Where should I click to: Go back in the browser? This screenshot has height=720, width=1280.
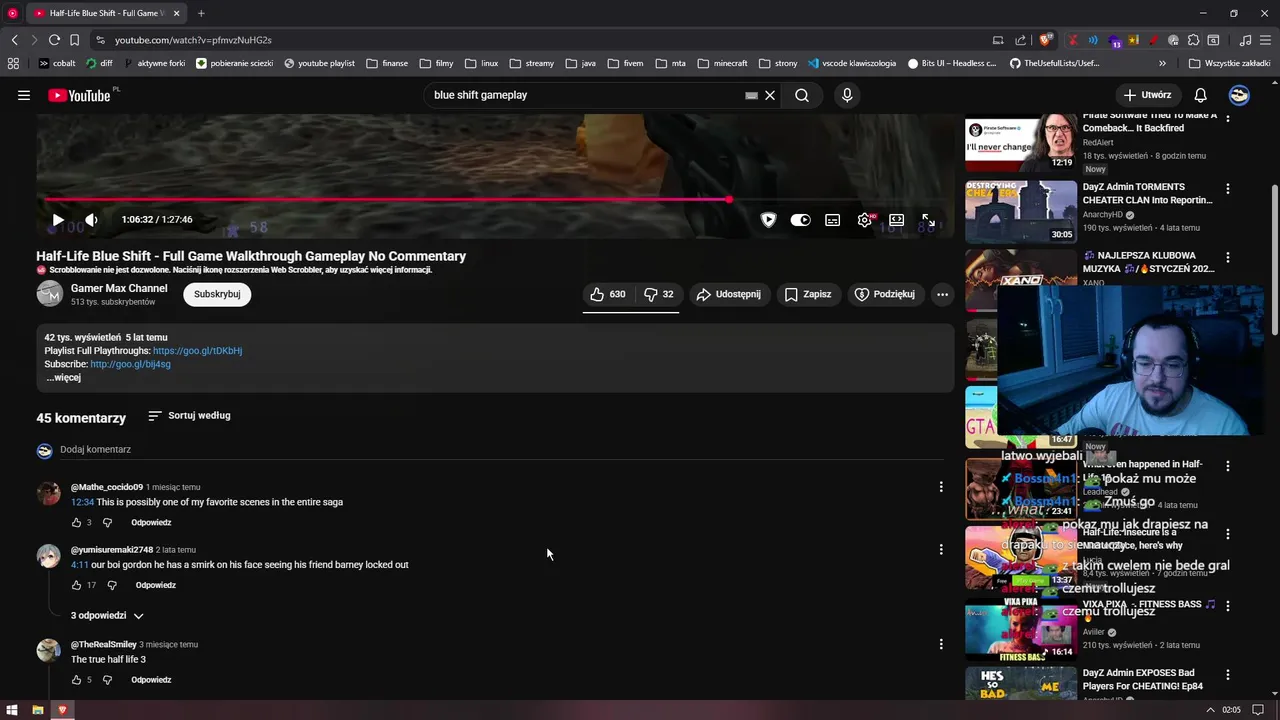click(x=14, y=40)
